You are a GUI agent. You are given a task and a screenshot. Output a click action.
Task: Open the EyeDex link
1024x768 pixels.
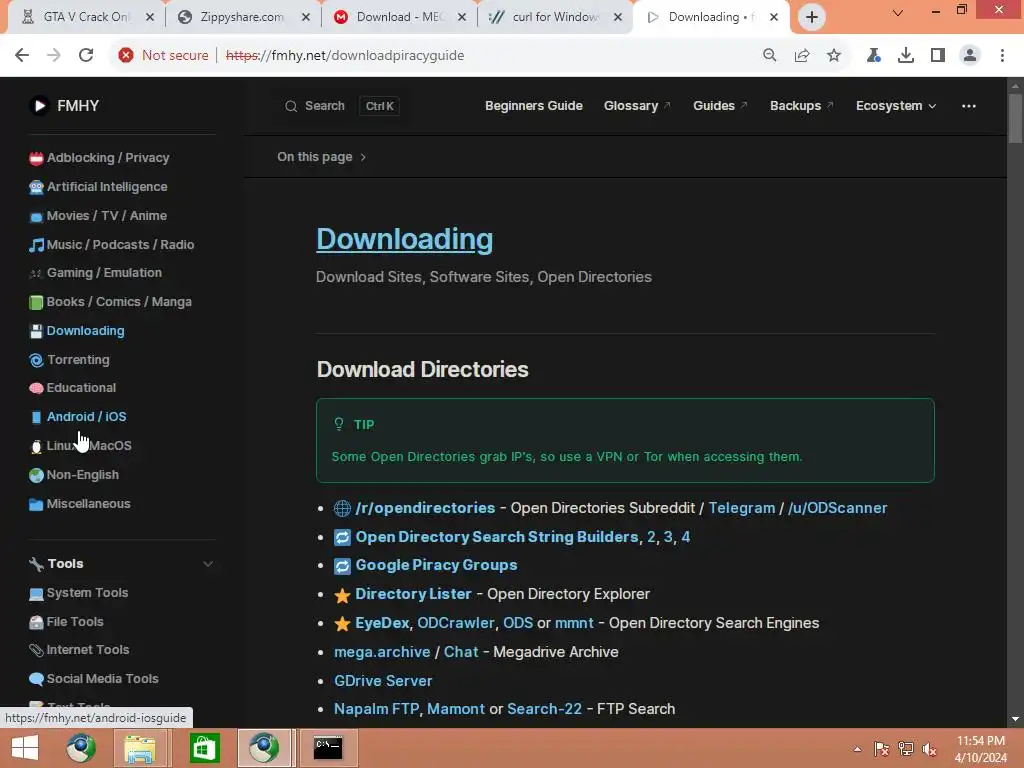(x=382, y=622)
